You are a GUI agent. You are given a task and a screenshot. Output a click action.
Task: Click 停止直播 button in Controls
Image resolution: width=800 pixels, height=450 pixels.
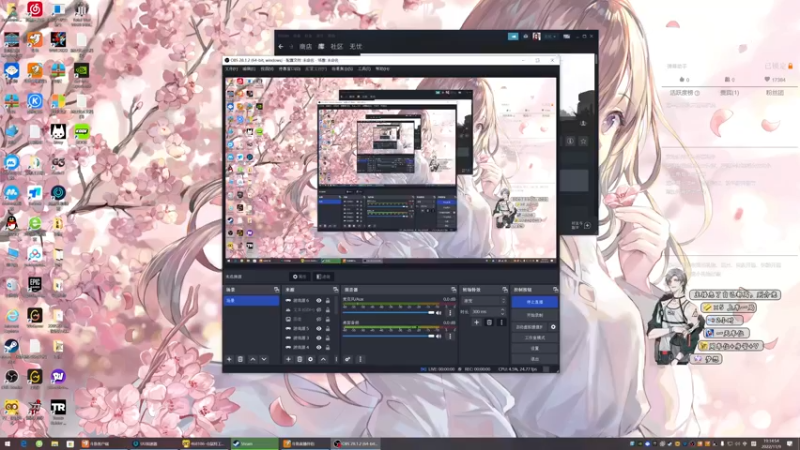tap(535, 302)
